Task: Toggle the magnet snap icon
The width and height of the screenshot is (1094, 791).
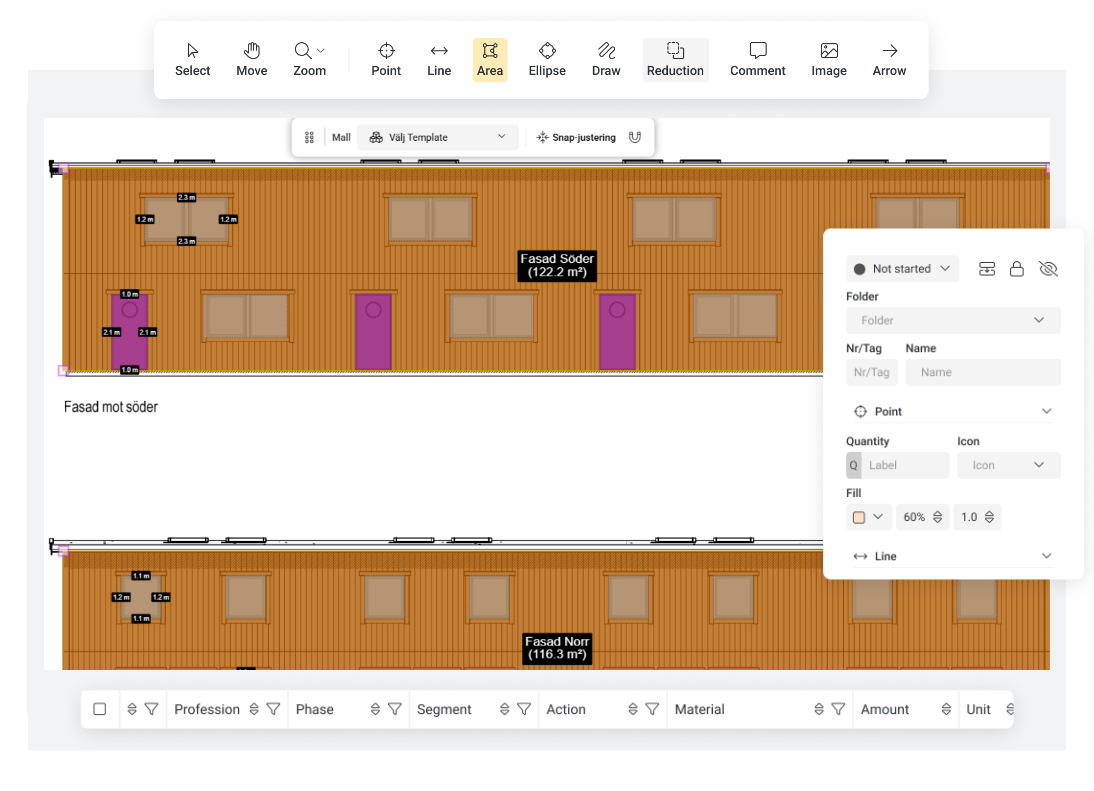Action: pos(635,137)
